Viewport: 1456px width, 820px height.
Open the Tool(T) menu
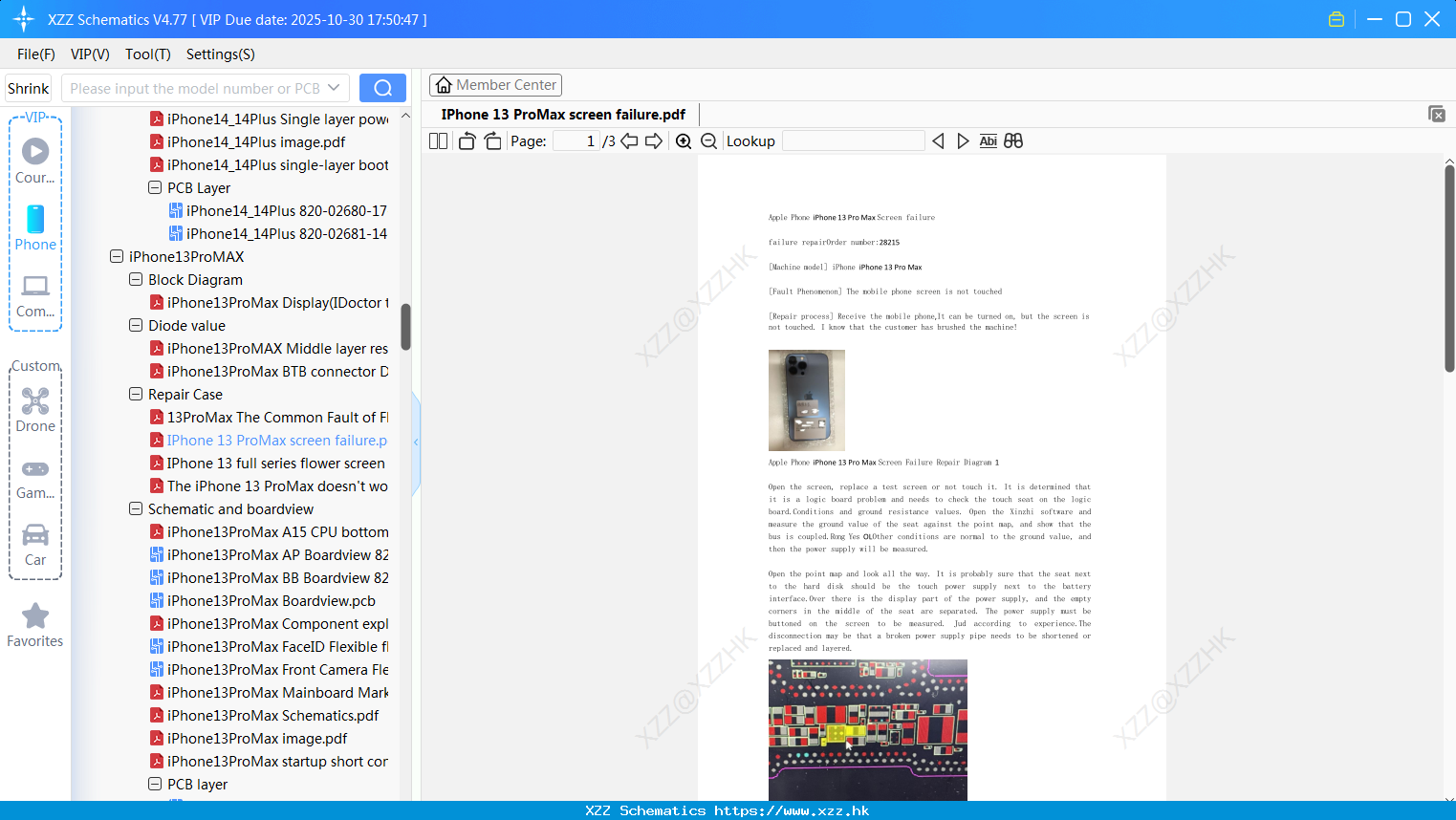click(x=148, y=54)
